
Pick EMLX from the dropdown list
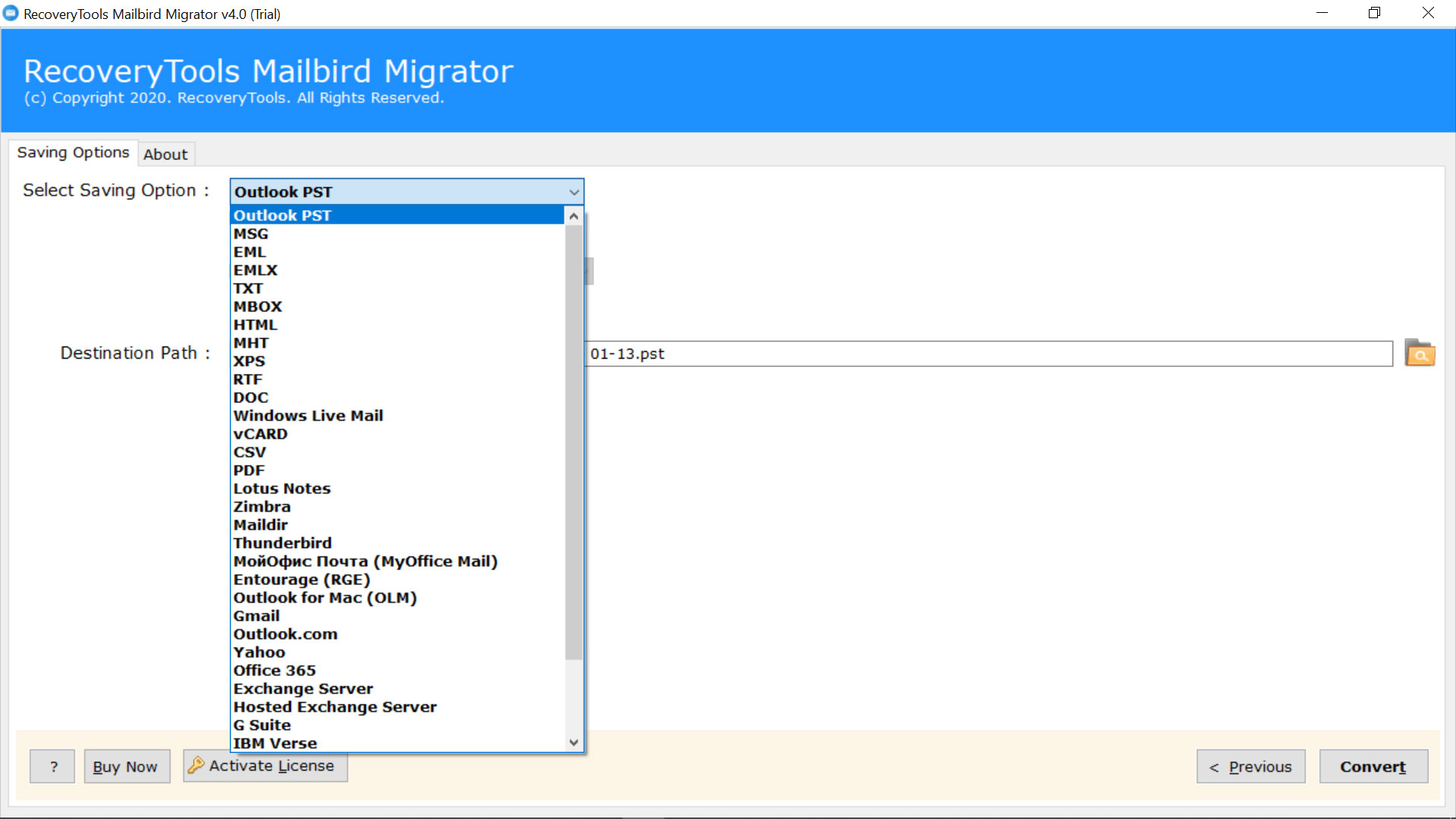click(x=397, y=270)
